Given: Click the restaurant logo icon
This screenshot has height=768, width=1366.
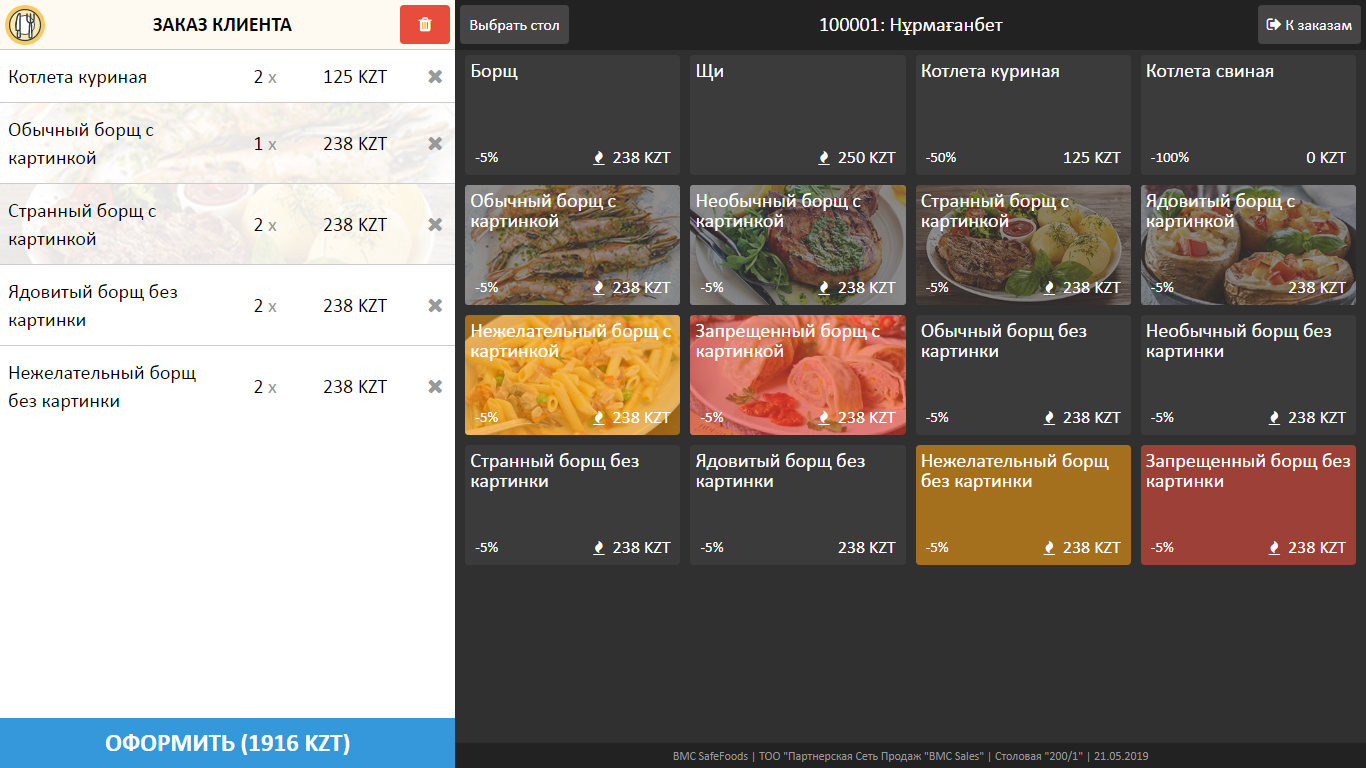Looking at the screenshot, I should (25, 25).
